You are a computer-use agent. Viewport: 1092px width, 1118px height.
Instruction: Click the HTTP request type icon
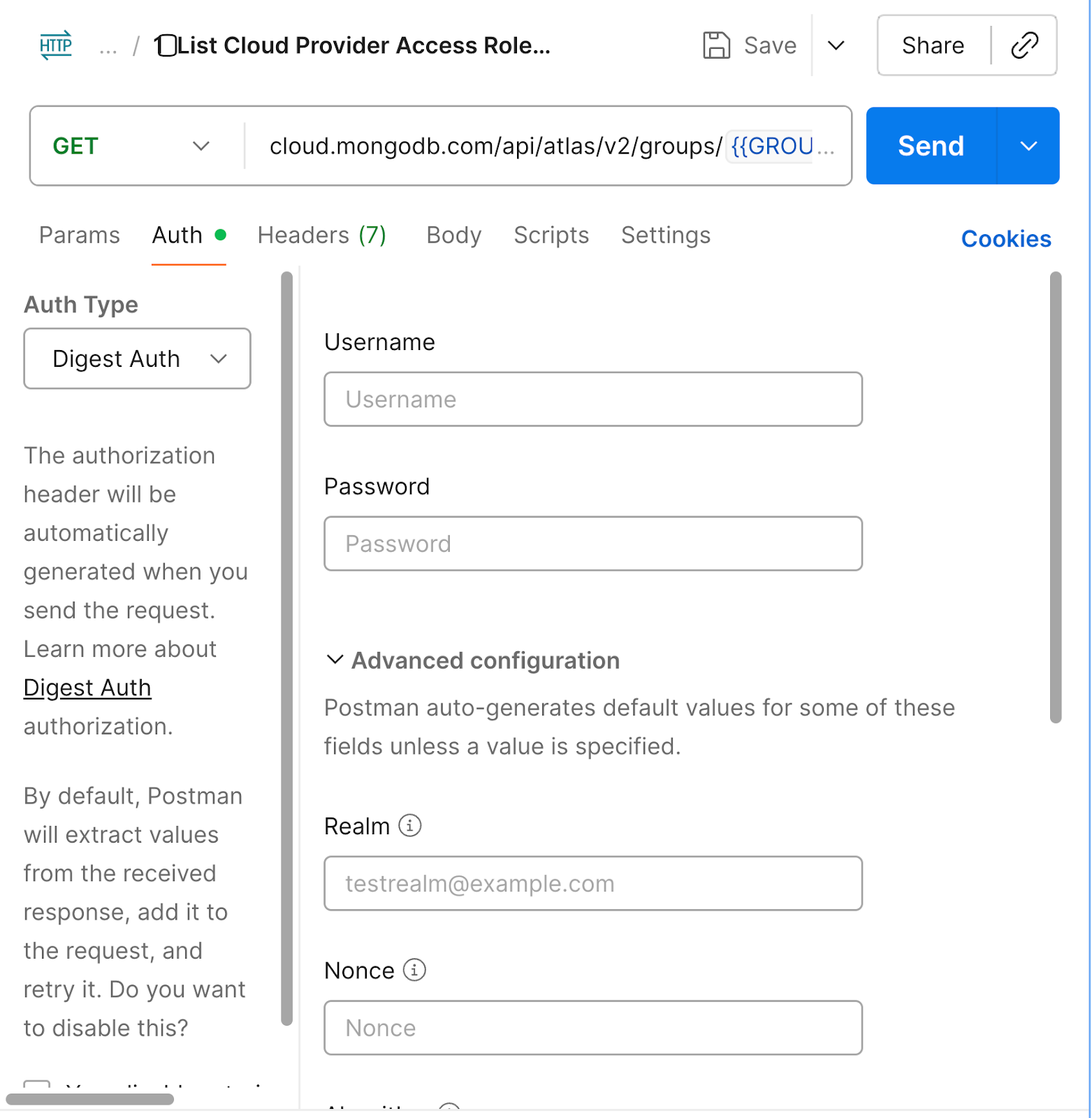[56, 45]
